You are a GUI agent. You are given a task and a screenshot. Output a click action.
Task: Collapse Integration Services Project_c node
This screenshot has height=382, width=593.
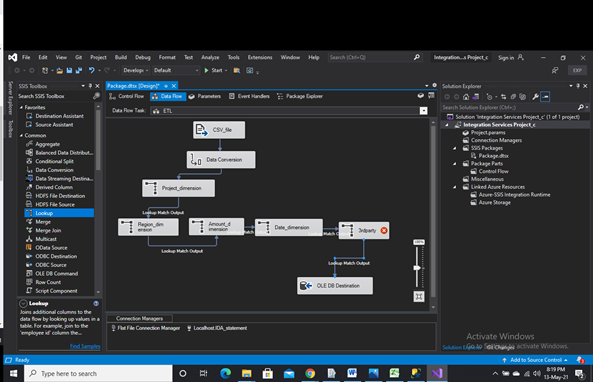[447, 125]
